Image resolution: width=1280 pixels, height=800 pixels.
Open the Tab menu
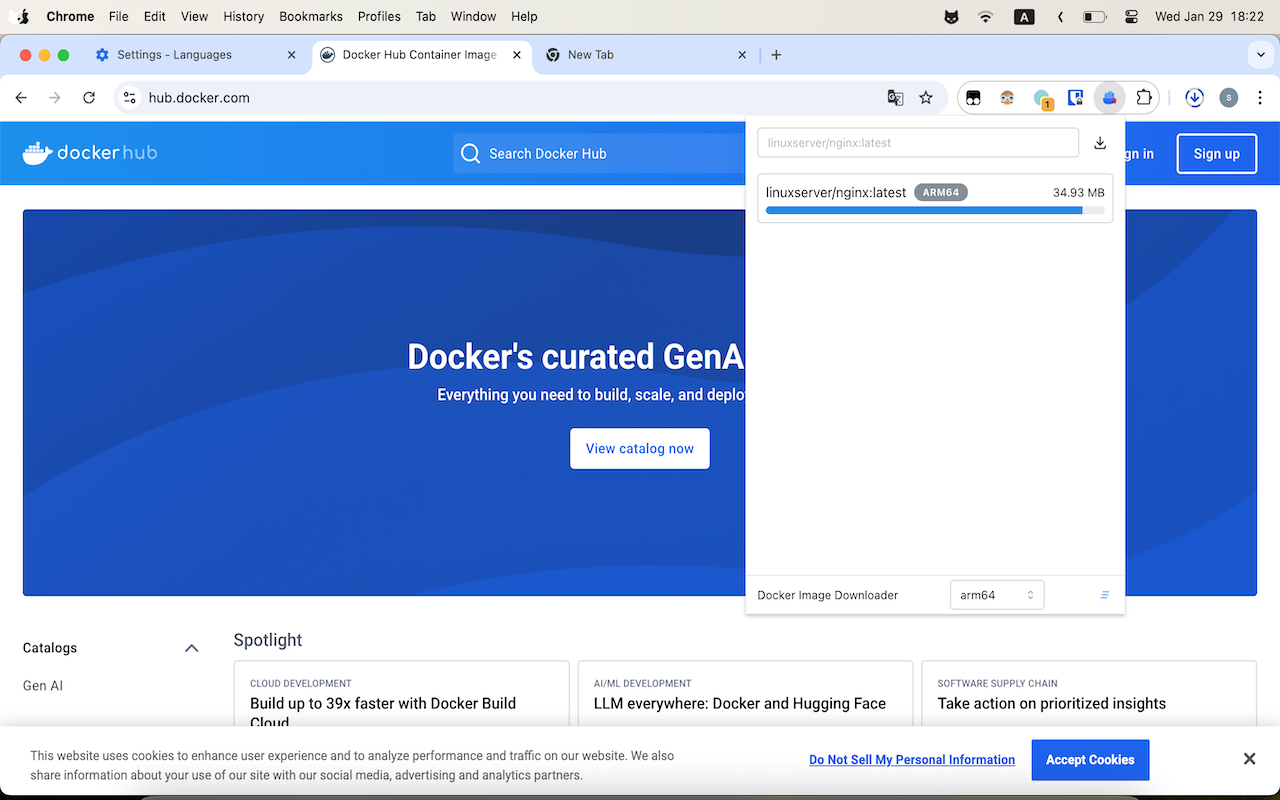[x=425, y=16]
